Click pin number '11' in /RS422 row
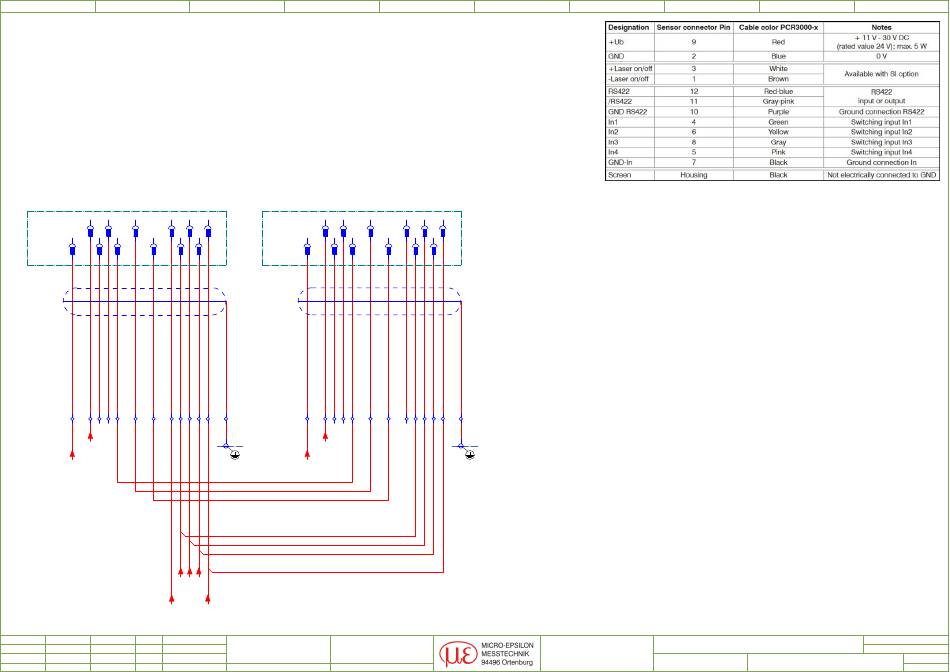Viewport: 950px width, 672px height. (x=693, y=102)
